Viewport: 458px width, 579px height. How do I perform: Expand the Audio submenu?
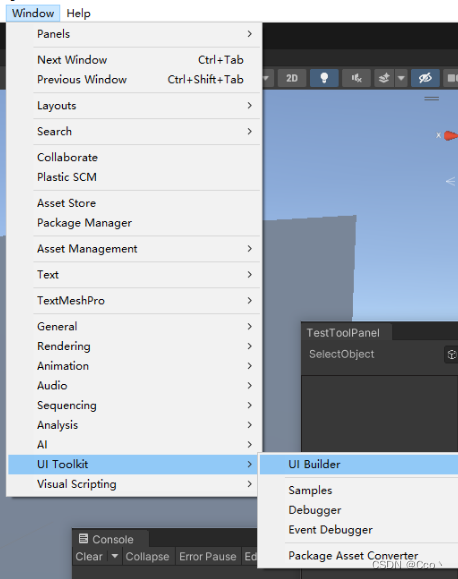pyautogui.click(x=135, y=386)
